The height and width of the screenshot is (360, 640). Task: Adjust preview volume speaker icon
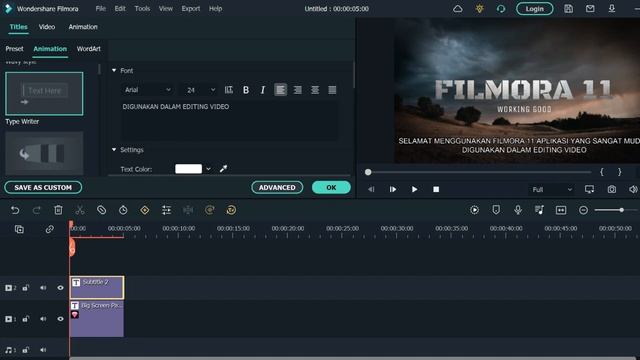click(x=633, y=189)
